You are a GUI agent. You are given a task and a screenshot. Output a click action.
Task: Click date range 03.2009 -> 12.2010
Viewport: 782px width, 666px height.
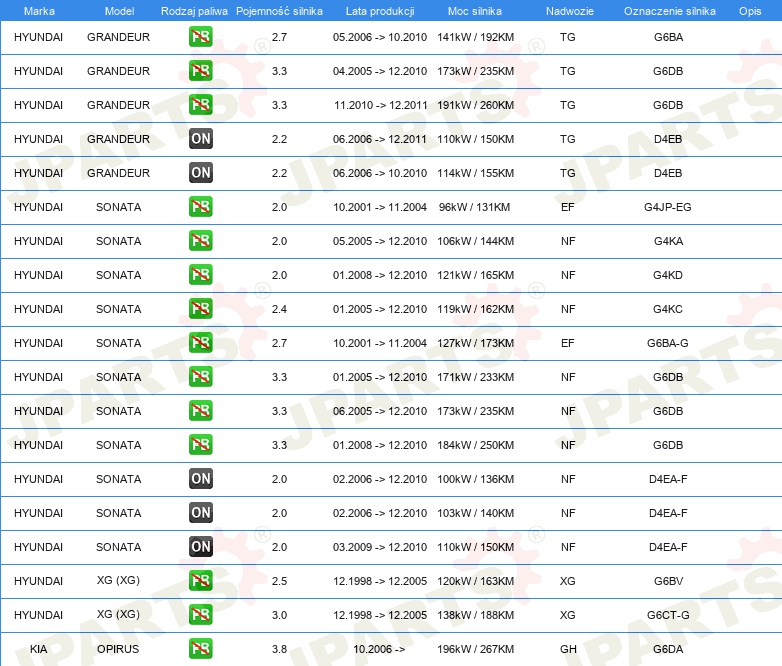[380, 547]
